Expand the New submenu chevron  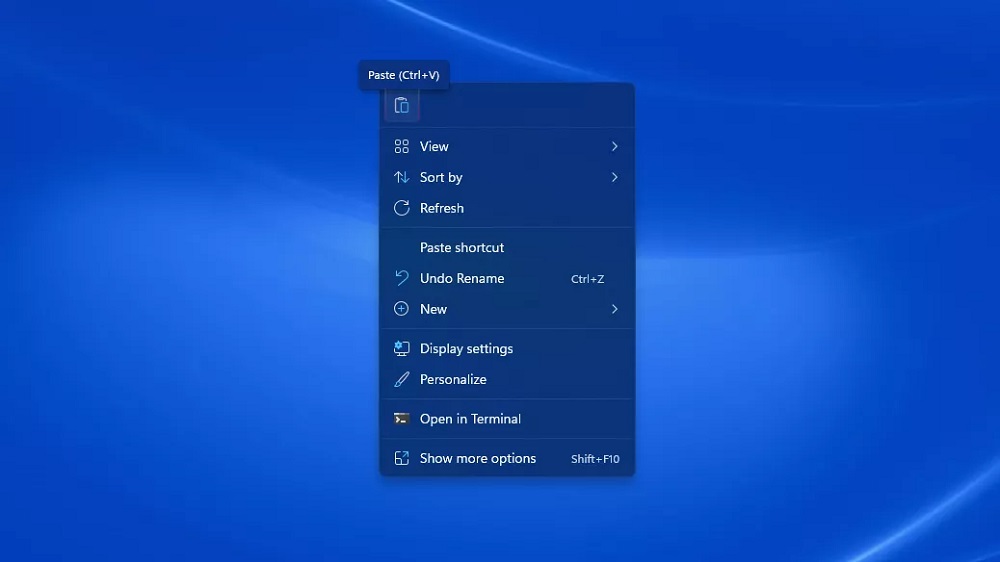pos(614,310)
